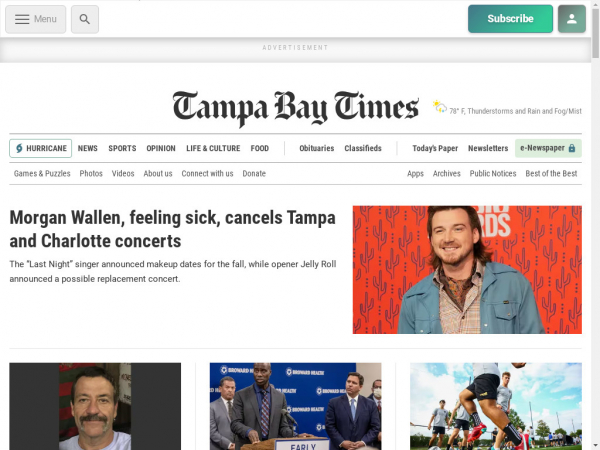
Task: Open the soccer practice photo thumbnail
Action: tap(496, 406)
